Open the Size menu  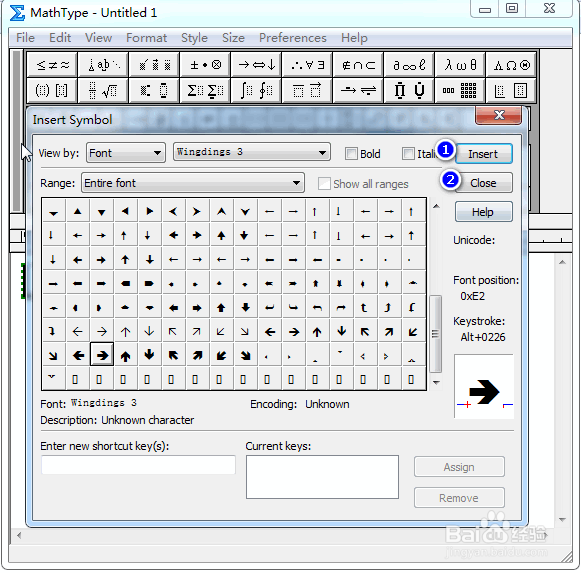(x=233, y=38)
